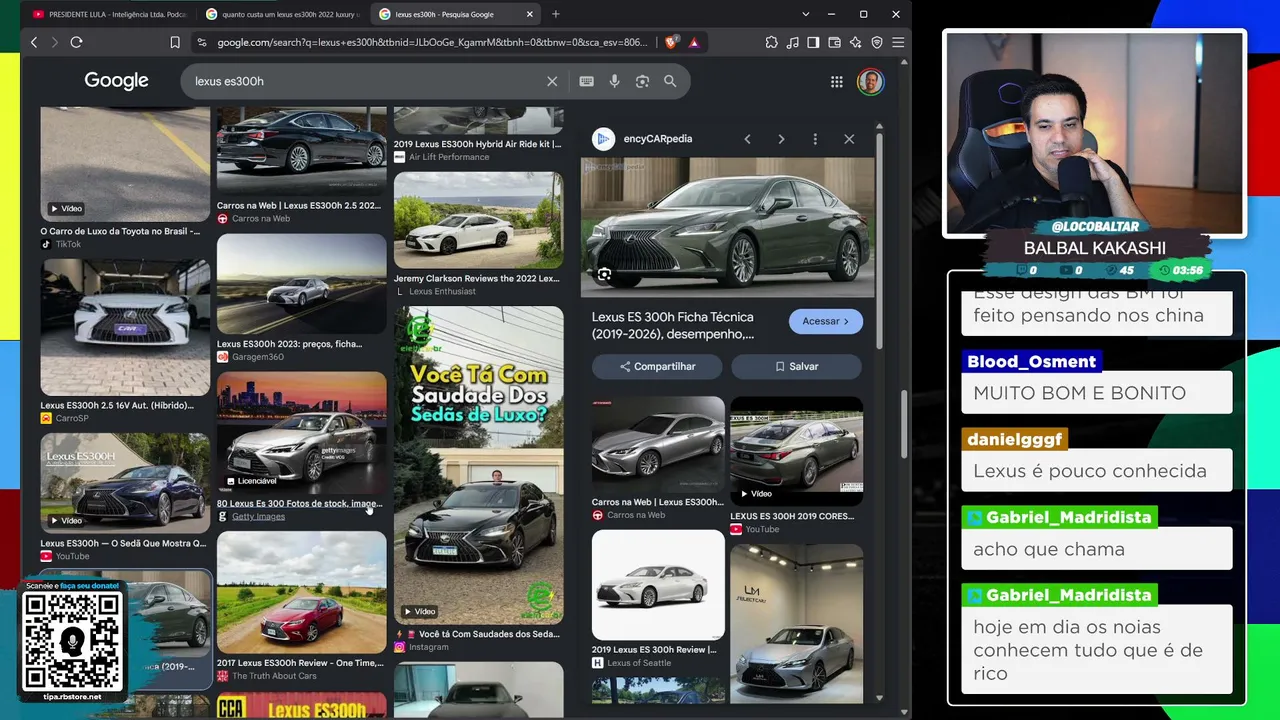1280x720 pixels.
Task: Open the 'Carros na Web | Lexus ES300h 2.5' result thumbnail
Action: [301, 152]
